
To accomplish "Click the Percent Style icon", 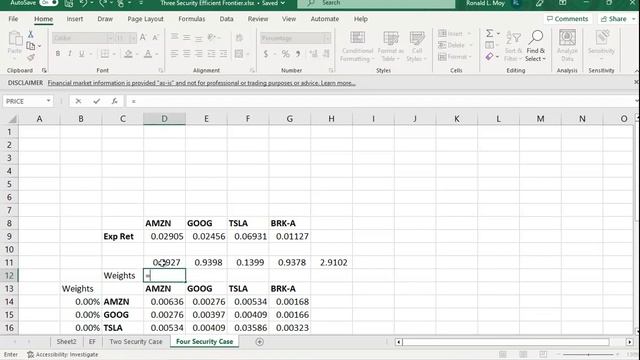I will (x=285, y=54).
